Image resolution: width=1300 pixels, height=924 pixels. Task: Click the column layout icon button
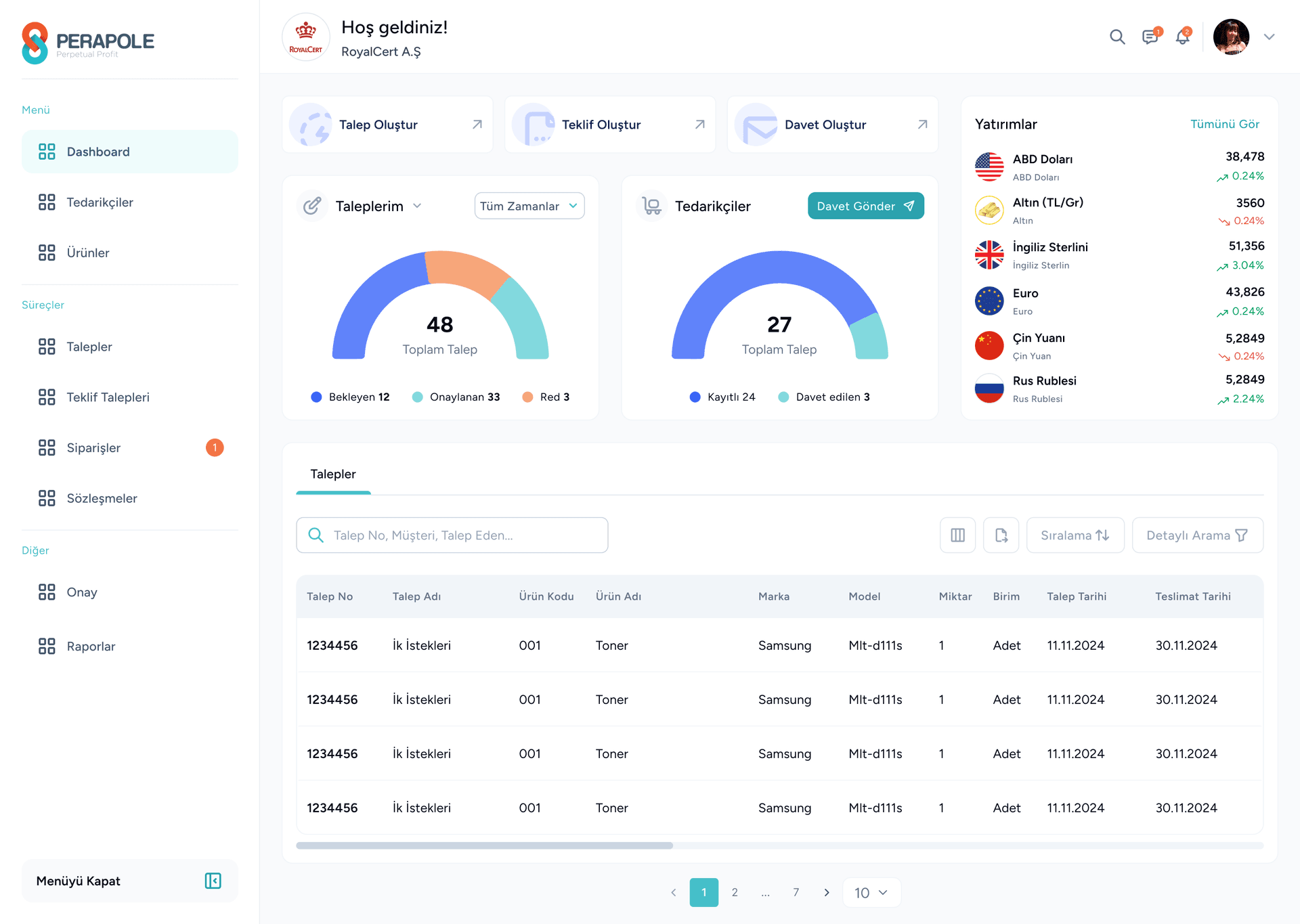pos(958,535)
